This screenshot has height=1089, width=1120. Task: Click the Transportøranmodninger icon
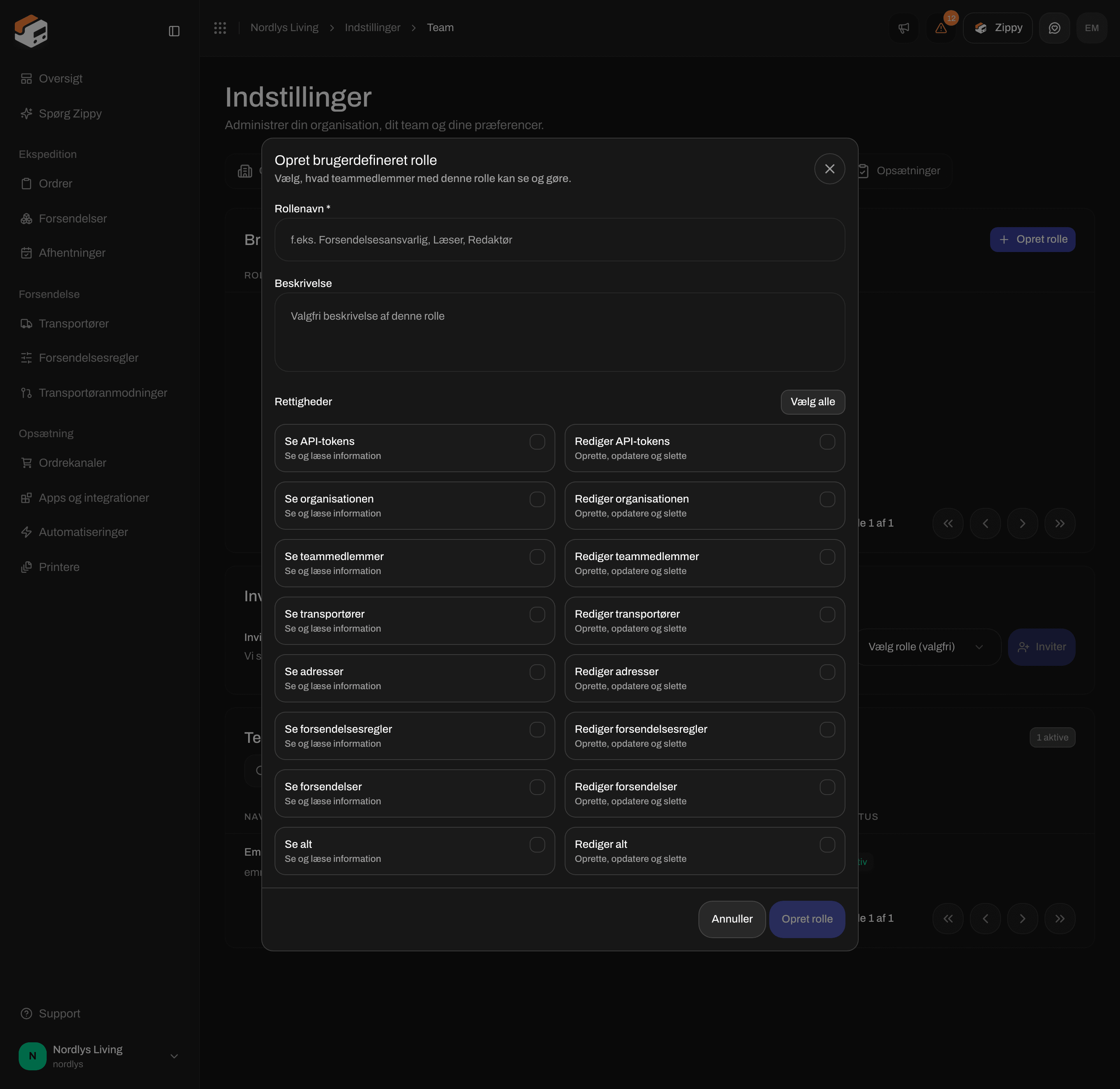pos(26,393)
